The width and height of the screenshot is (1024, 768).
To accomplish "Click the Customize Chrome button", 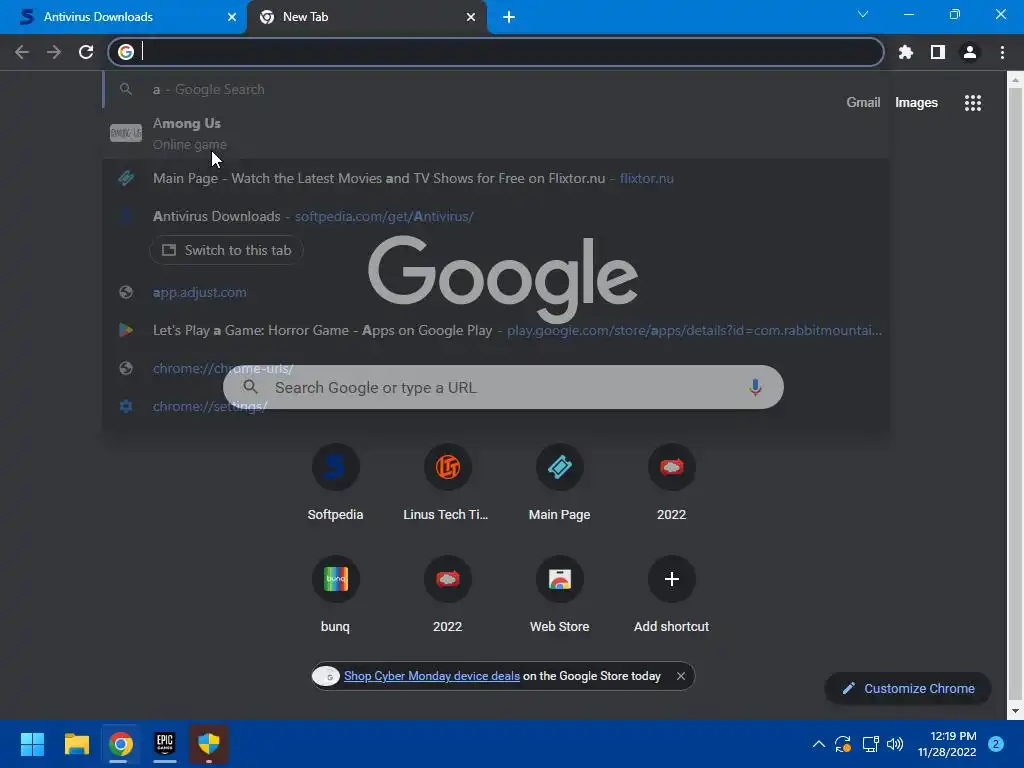I will 908,688.
